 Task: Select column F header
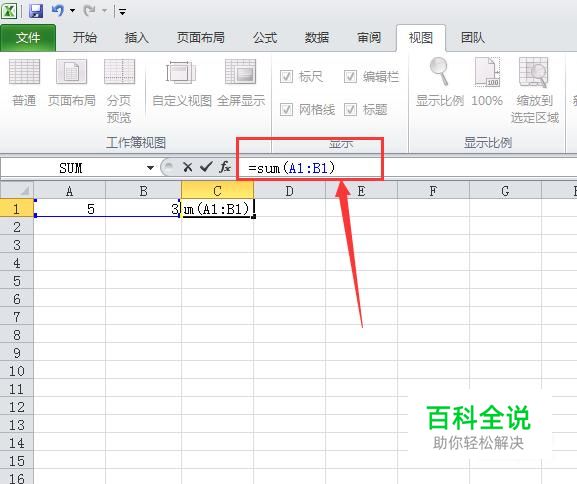[x=433, y=191]
